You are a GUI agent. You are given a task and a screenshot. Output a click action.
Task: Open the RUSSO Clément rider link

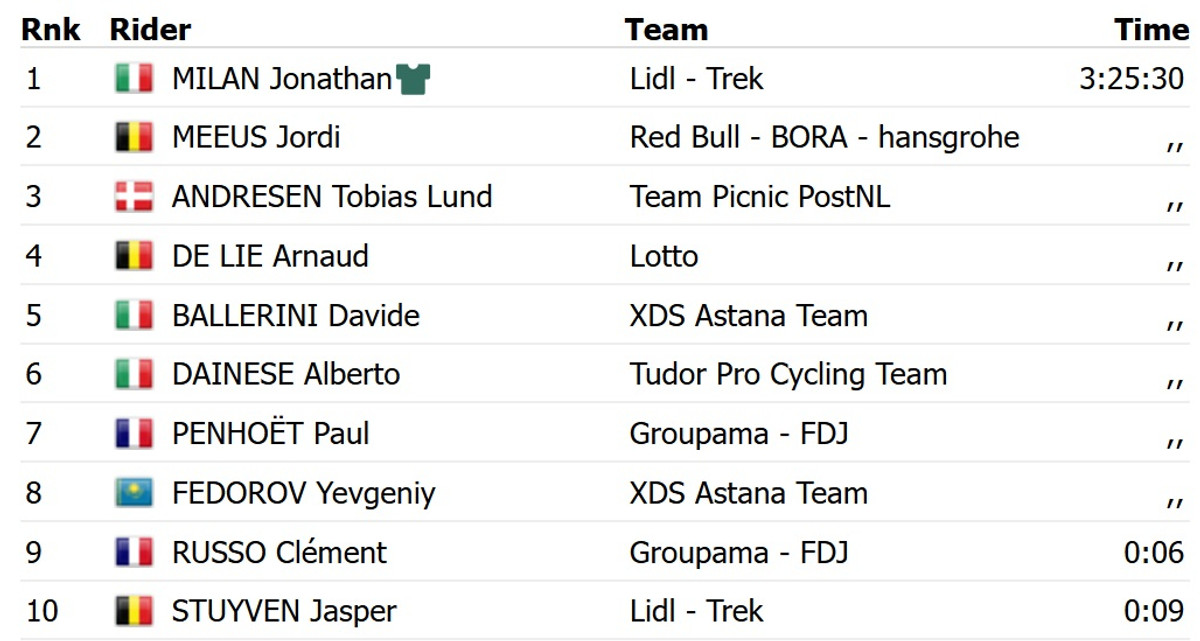click(x=279, y=552)
